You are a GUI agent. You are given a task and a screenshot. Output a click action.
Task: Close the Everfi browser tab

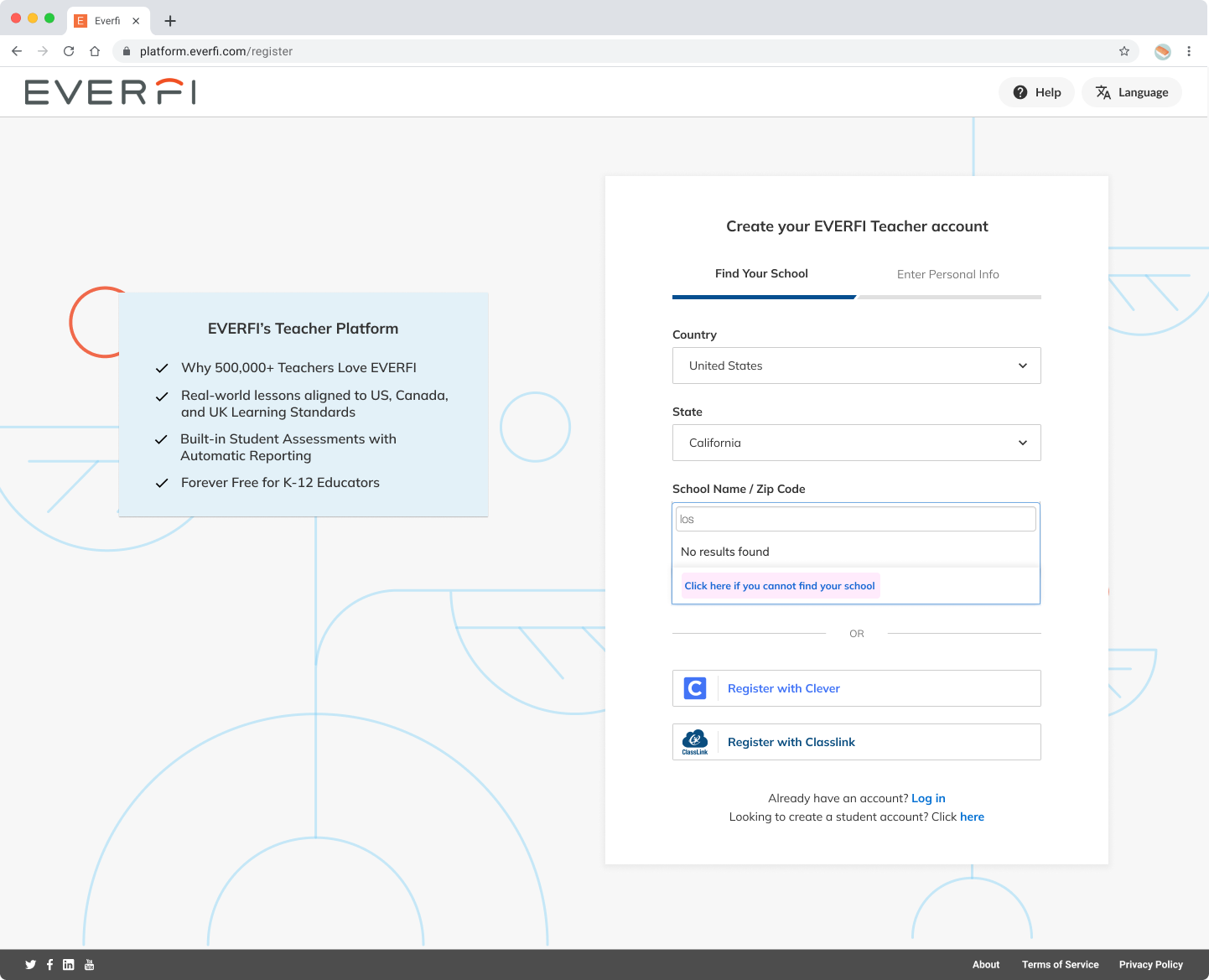click(x=136, y=21)
